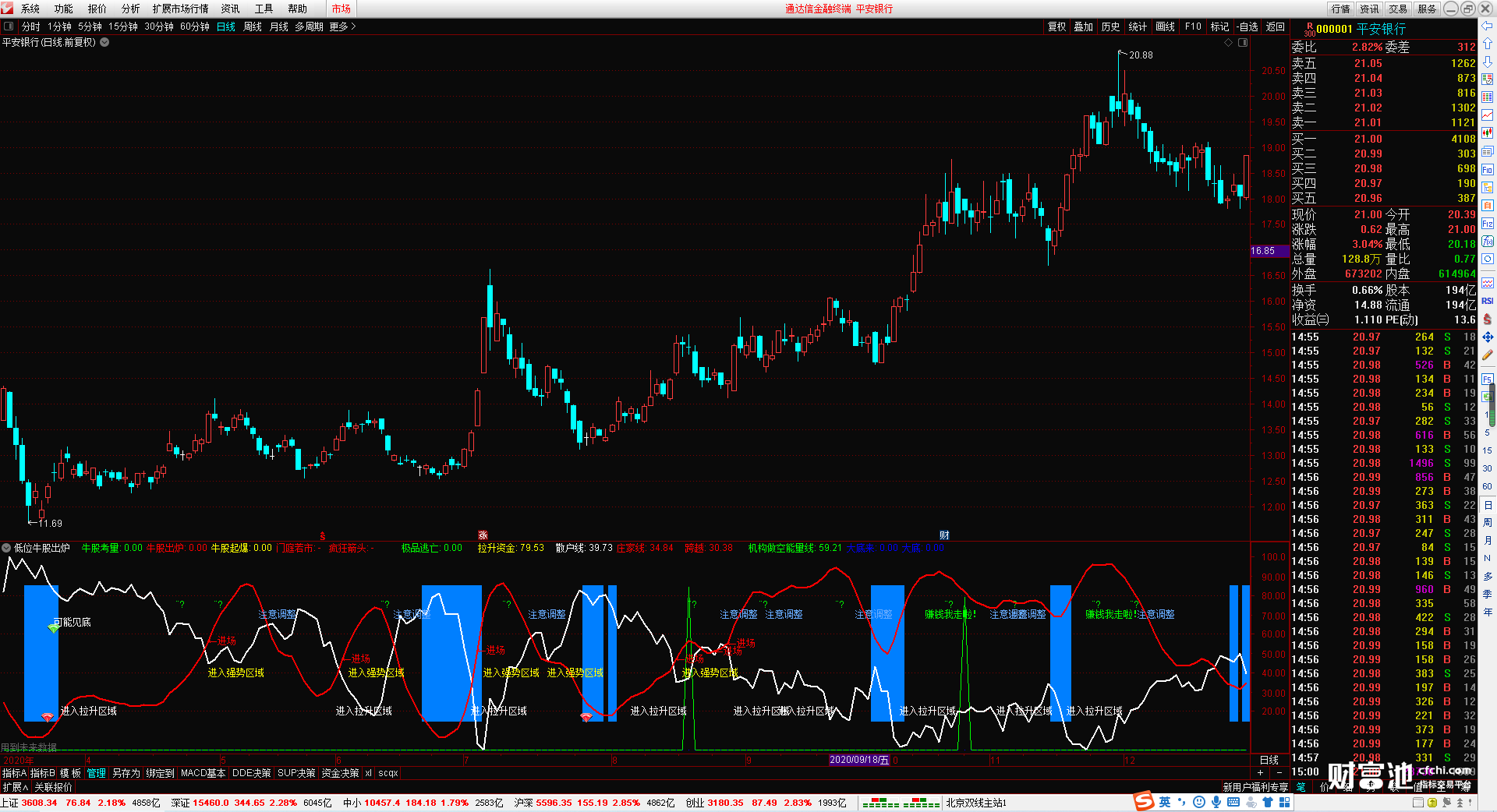Open the 功能 menu
The height and width of the screenshot is (812, 1497).
pos(64,9)
